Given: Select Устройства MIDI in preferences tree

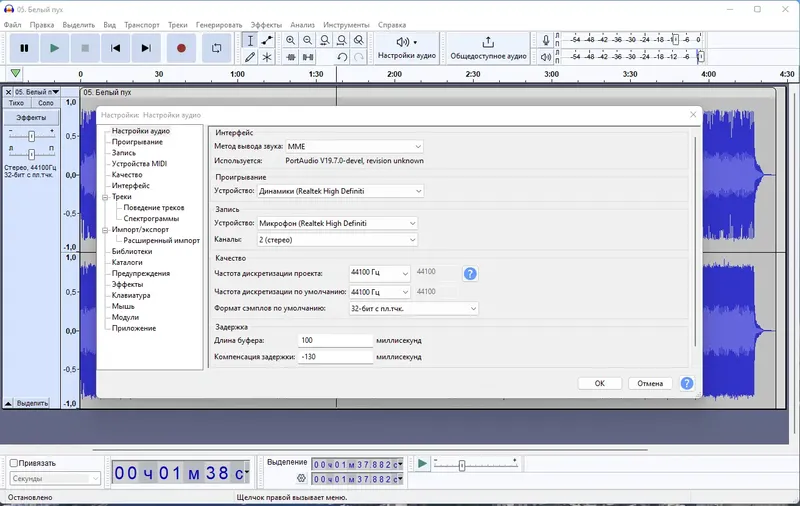Looking at the screenshot, I should coord(139,164).
